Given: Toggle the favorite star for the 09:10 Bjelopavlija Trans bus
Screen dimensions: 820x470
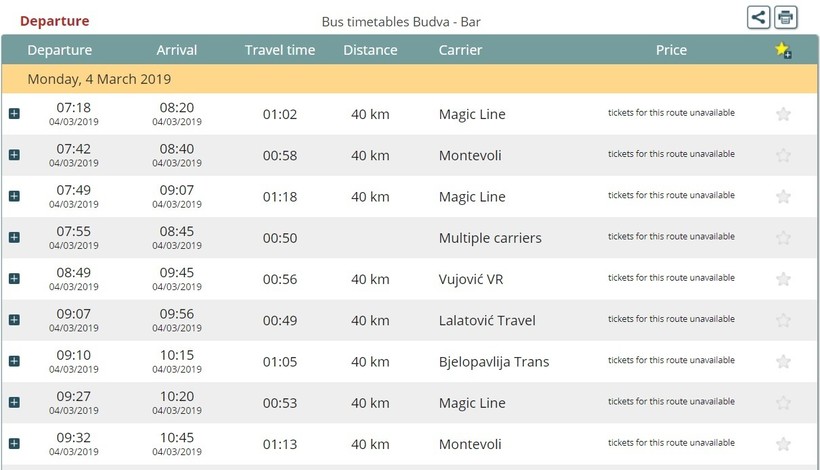Looking at the screenshot, I should (783, 361).
